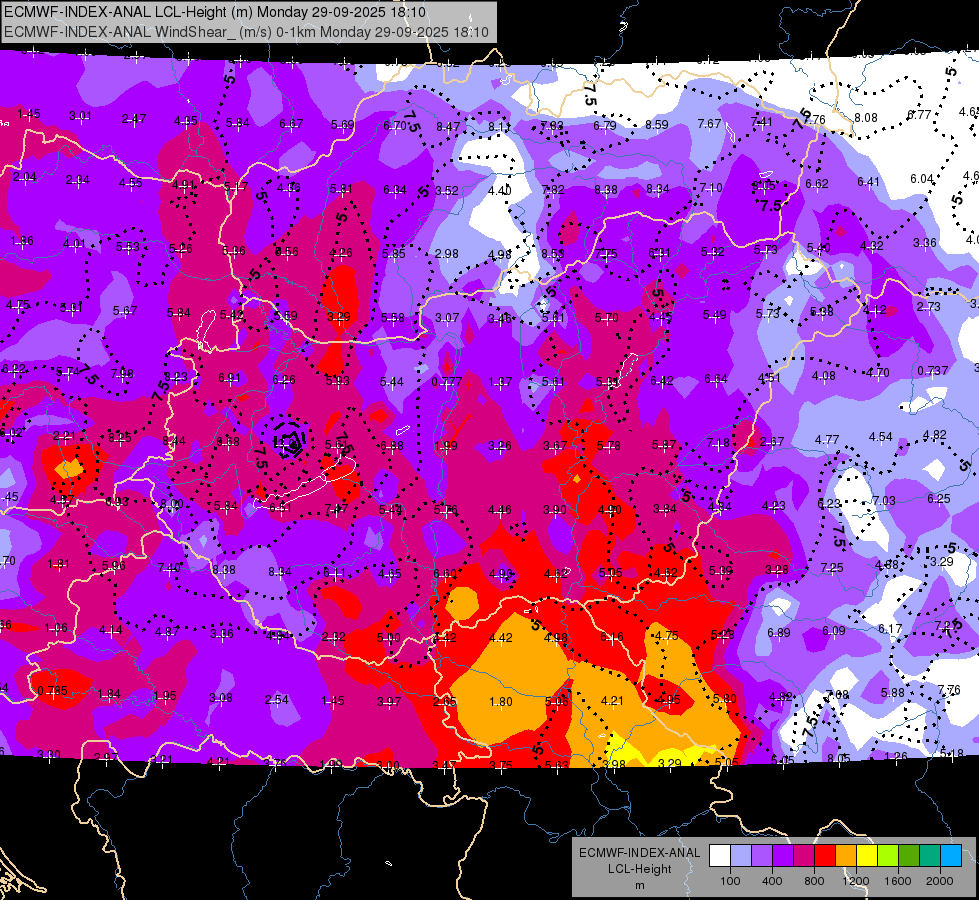Click the grid value '1.26'
Viewport: 979px width, 900px height.
point(895,756)
